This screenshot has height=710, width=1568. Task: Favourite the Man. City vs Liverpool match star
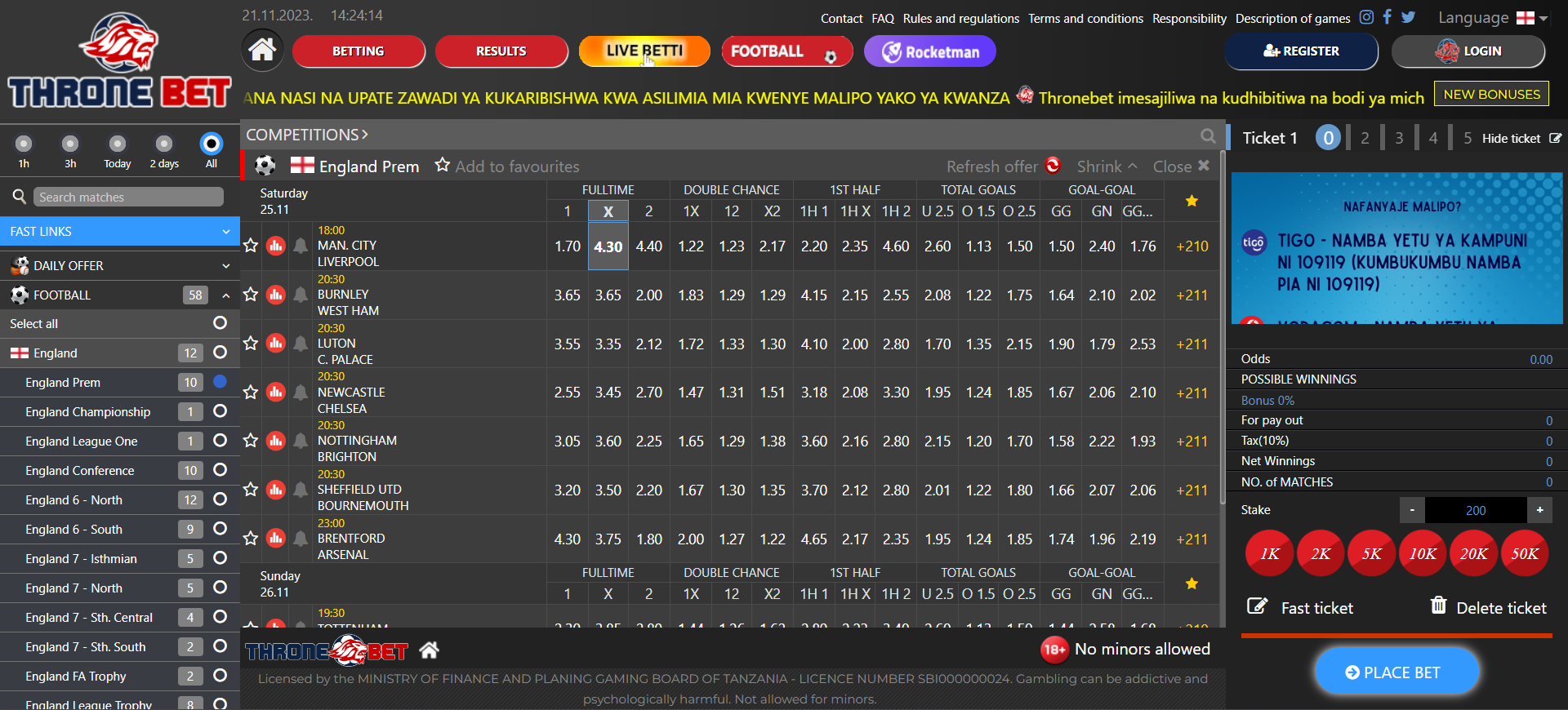click(251, 246)
